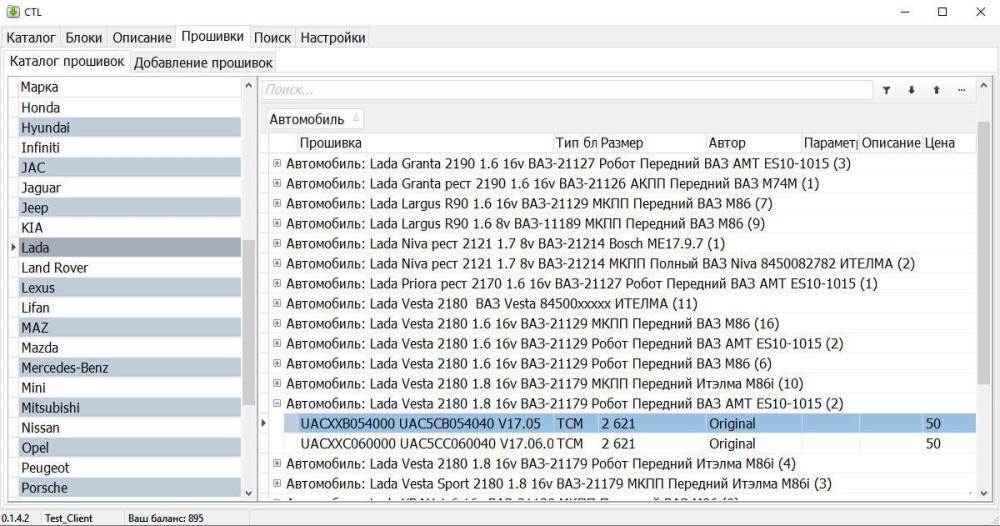Open the three-dots options menu
1000x526 pixels.
[x=961, y=90]
